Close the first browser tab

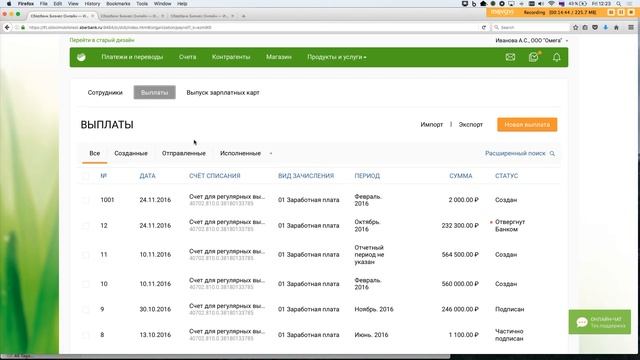tap(93, 16)
